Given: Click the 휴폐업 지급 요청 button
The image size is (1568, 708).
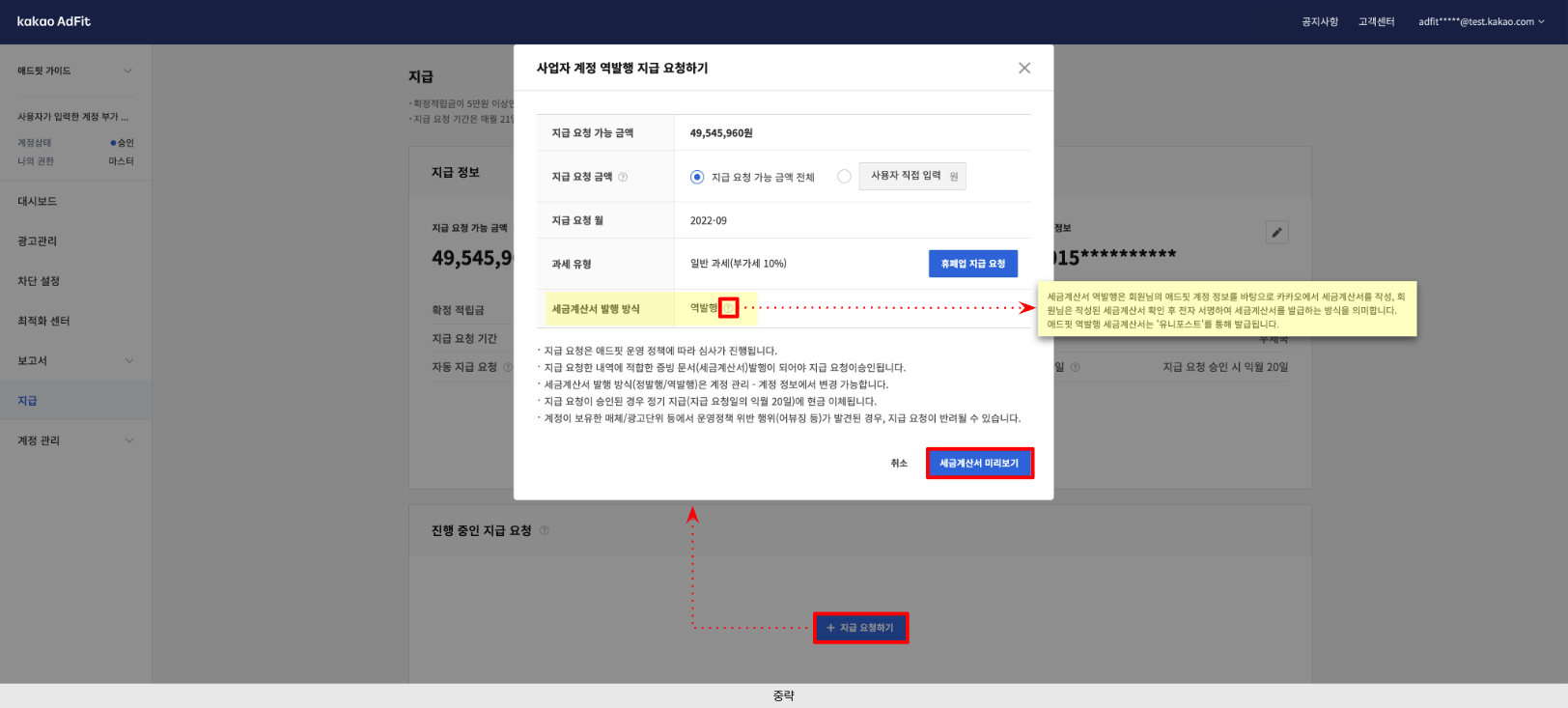Looking at the screenshot, I should [972, 264].
